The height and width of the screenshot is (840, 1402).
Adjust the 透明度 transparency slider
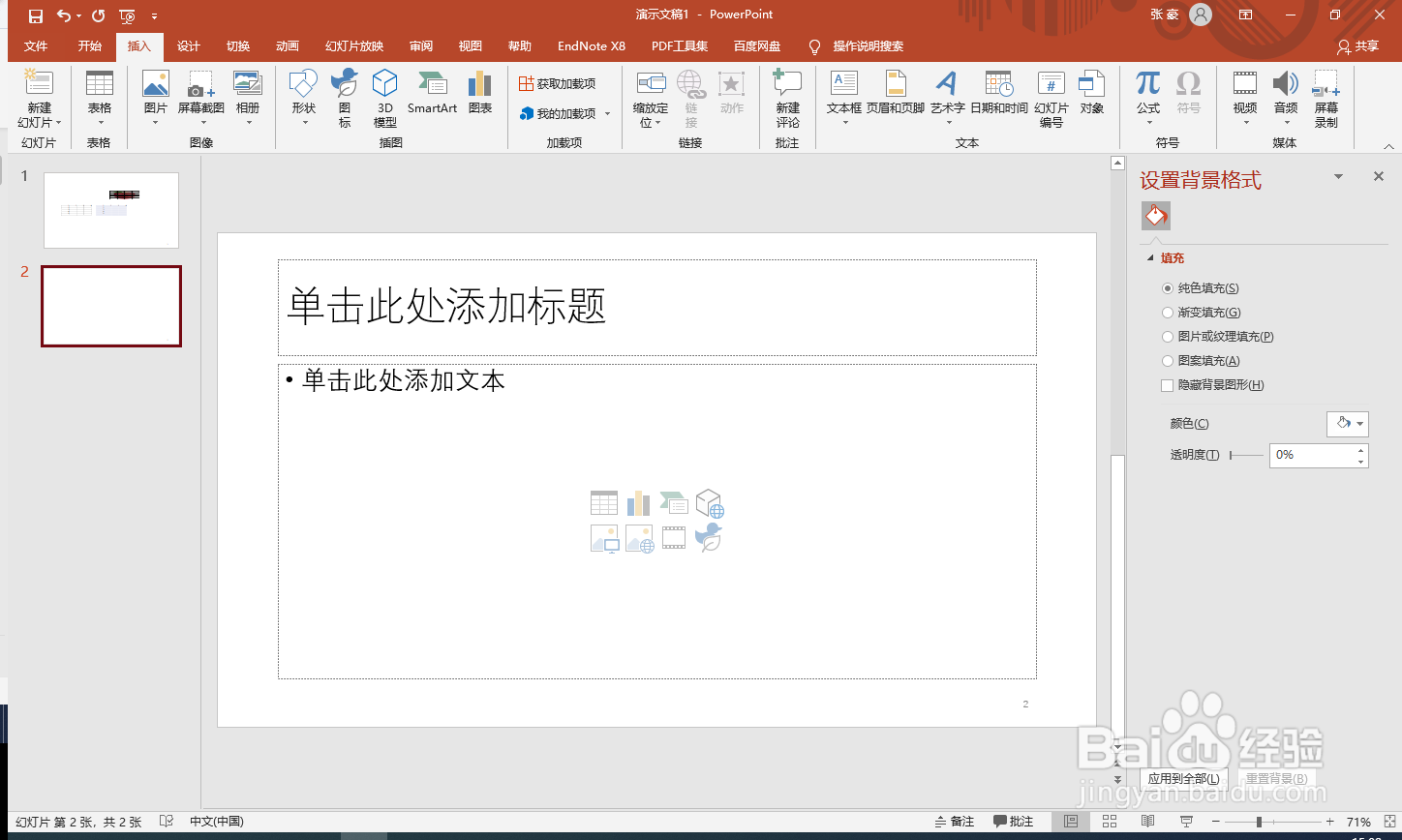pyautogui.click(x=1246, y=455)
